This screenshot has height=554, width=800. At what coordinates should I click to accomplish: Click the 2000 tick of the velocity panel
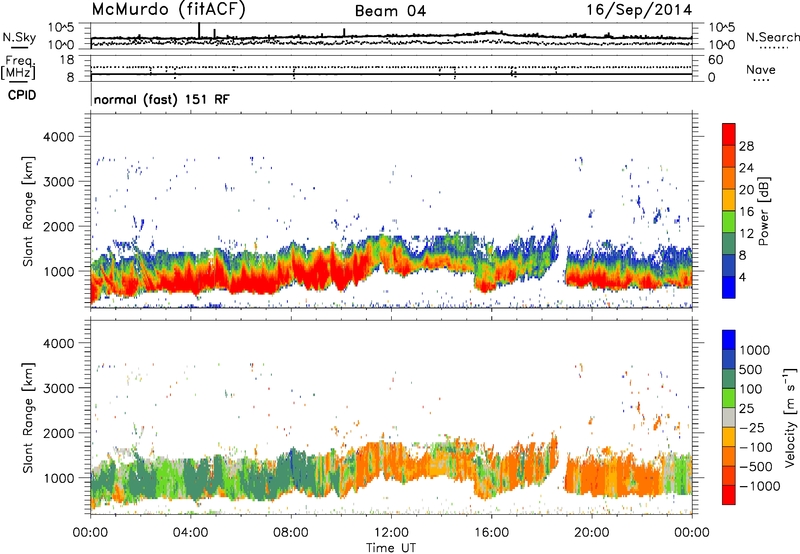pyautogui.click(x=59, y=433)
